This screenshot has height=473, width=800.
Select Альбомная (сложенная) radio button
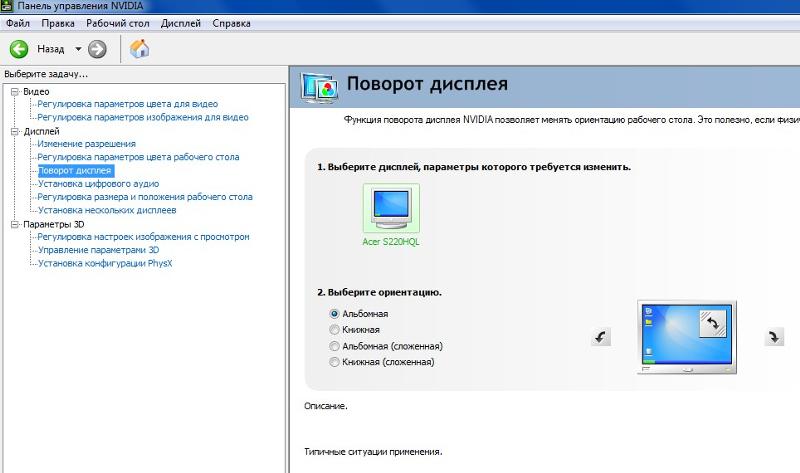[x=334, y=346]
